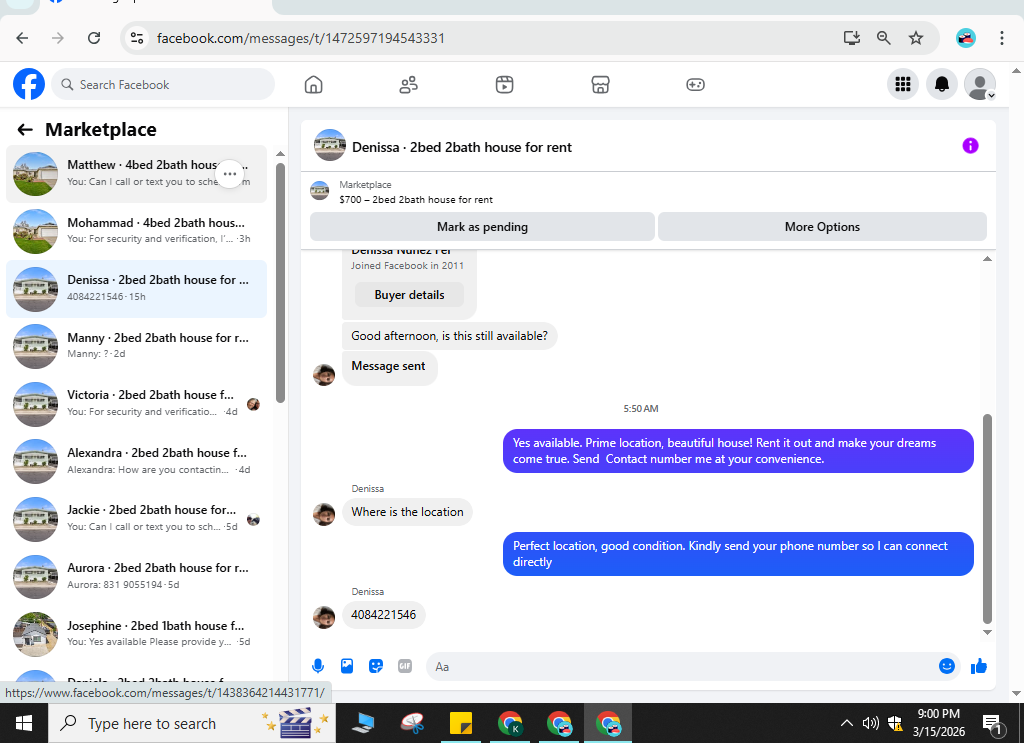Reload the browser page
This screenshot has height=743, width=1024.
pos(94,38)
